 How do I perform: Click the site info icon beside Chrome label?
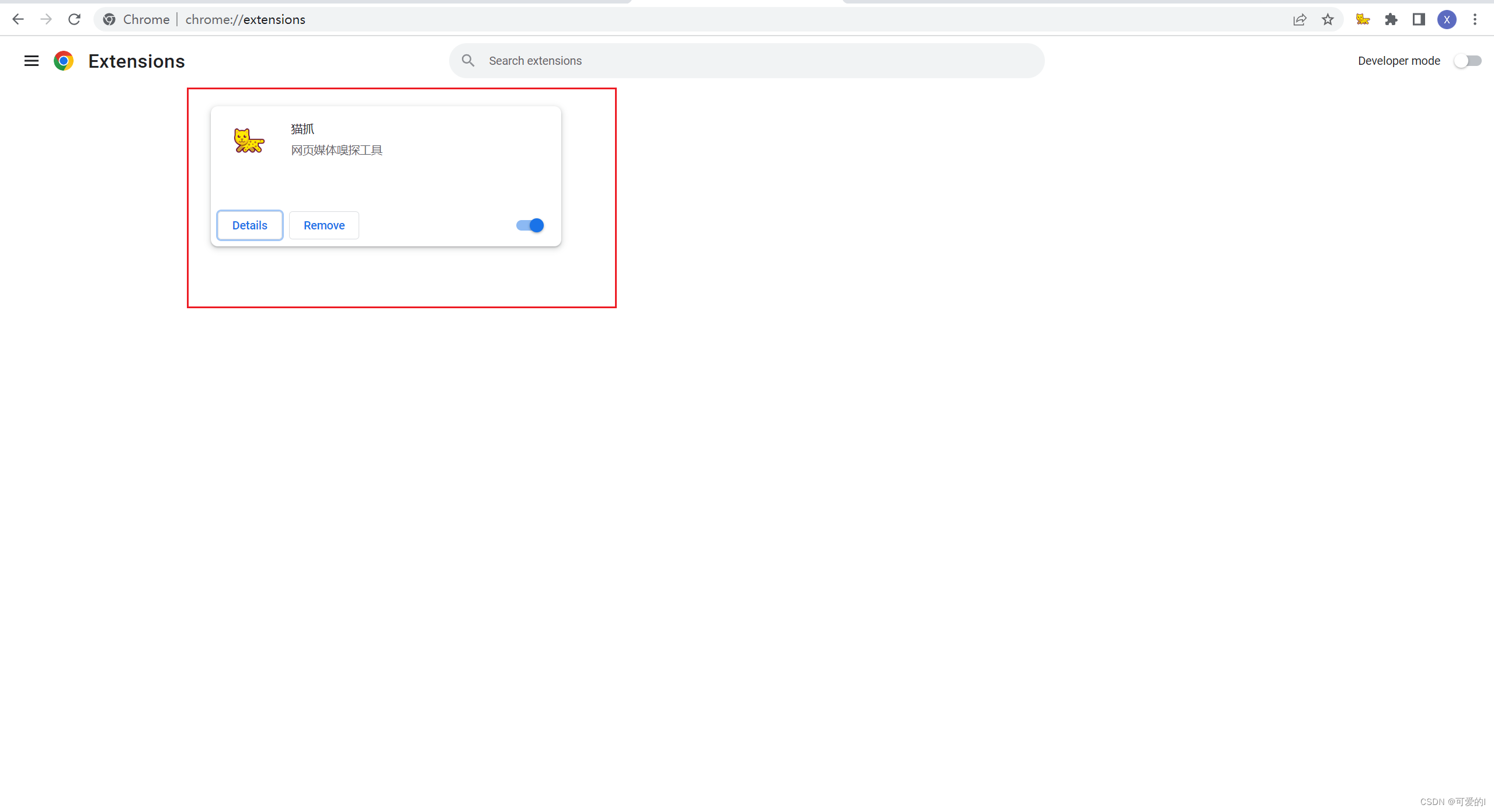point(109,20)
